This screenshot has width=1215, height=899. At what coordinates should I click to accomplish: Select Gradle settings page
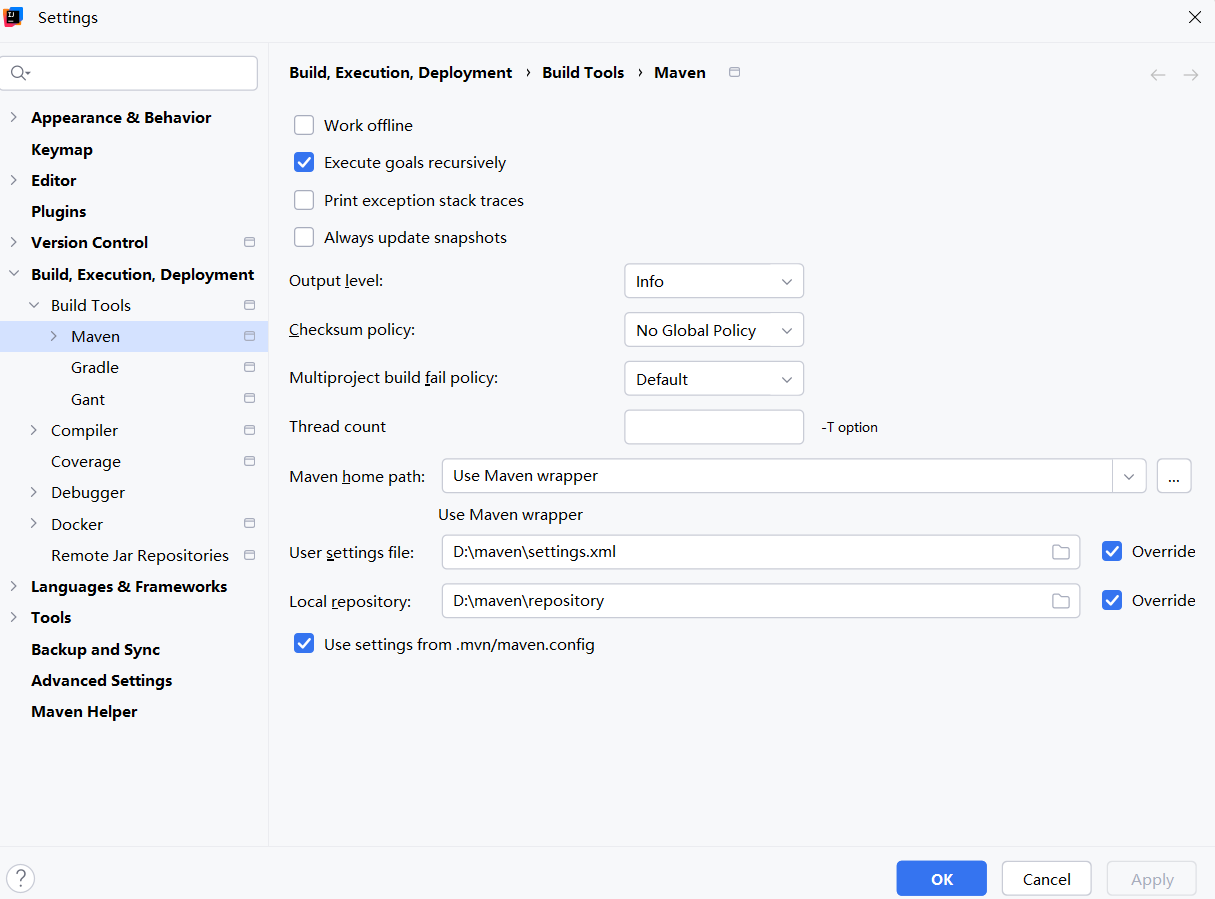95,367
